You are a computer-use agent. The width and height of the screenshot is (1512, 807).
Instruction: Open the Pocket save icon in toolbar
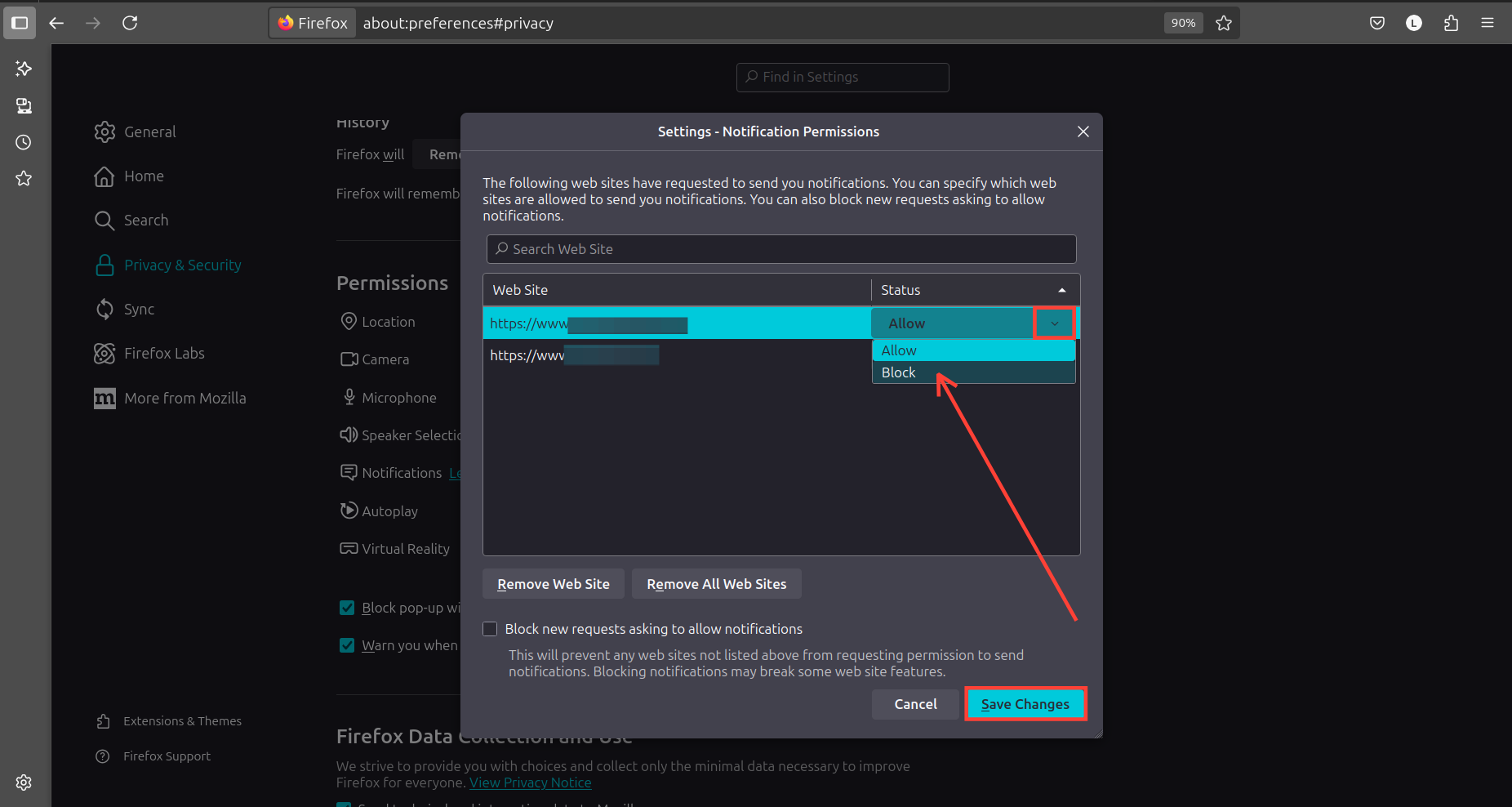[x=1377, y=23]
